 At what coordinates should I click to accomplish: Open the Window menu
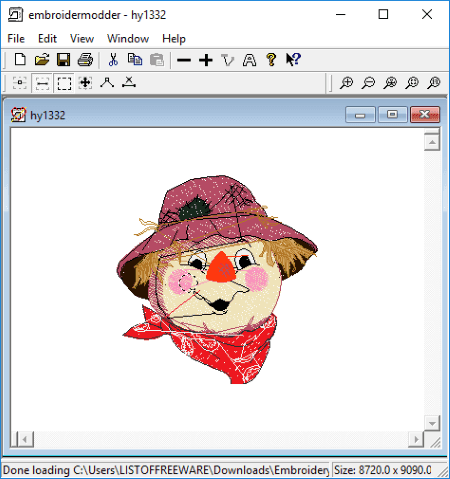point(128,39)
